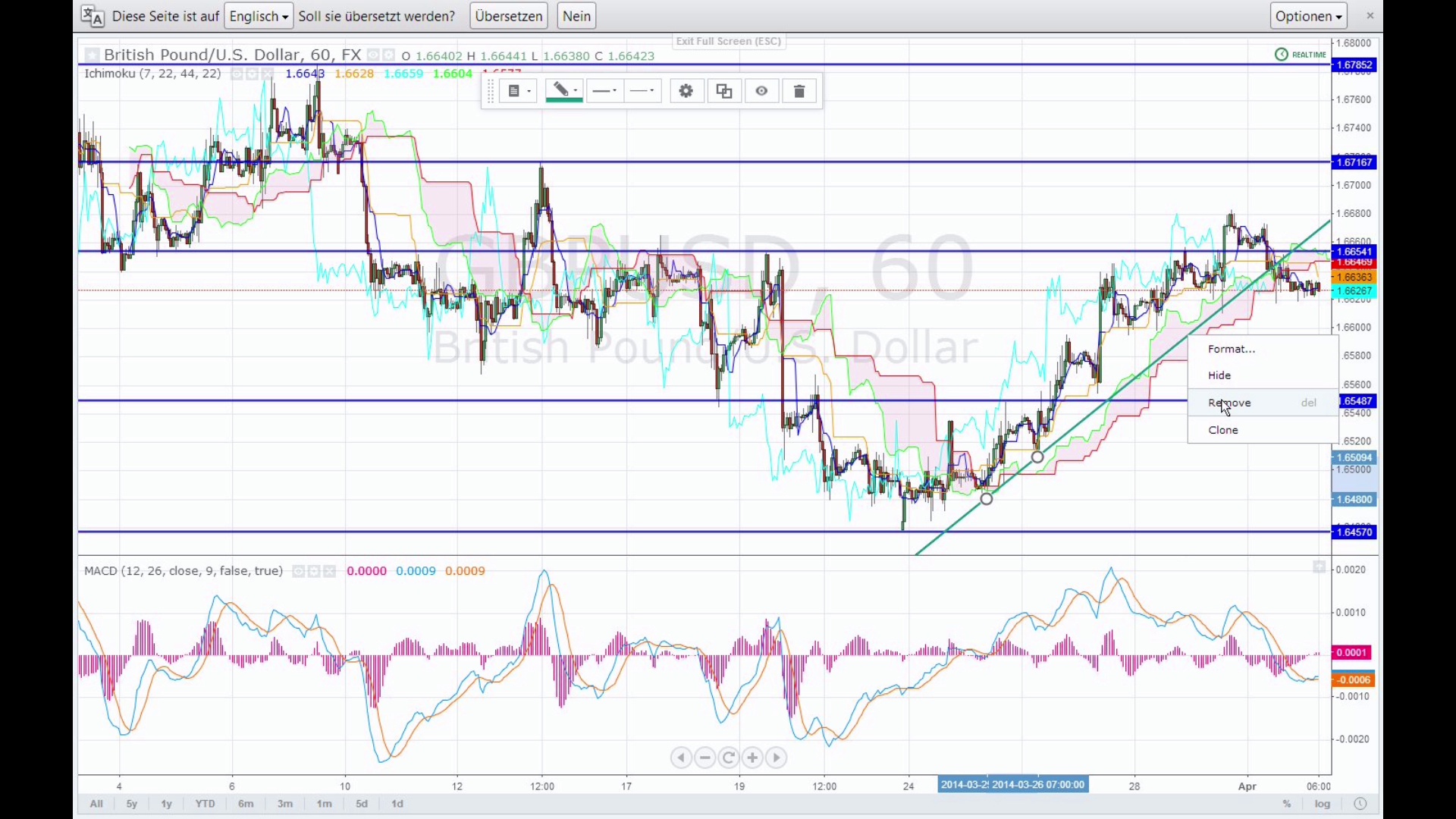Zoom out using the minus navigation button
This screenshot has width=1456, height=819.
[705, 758]
